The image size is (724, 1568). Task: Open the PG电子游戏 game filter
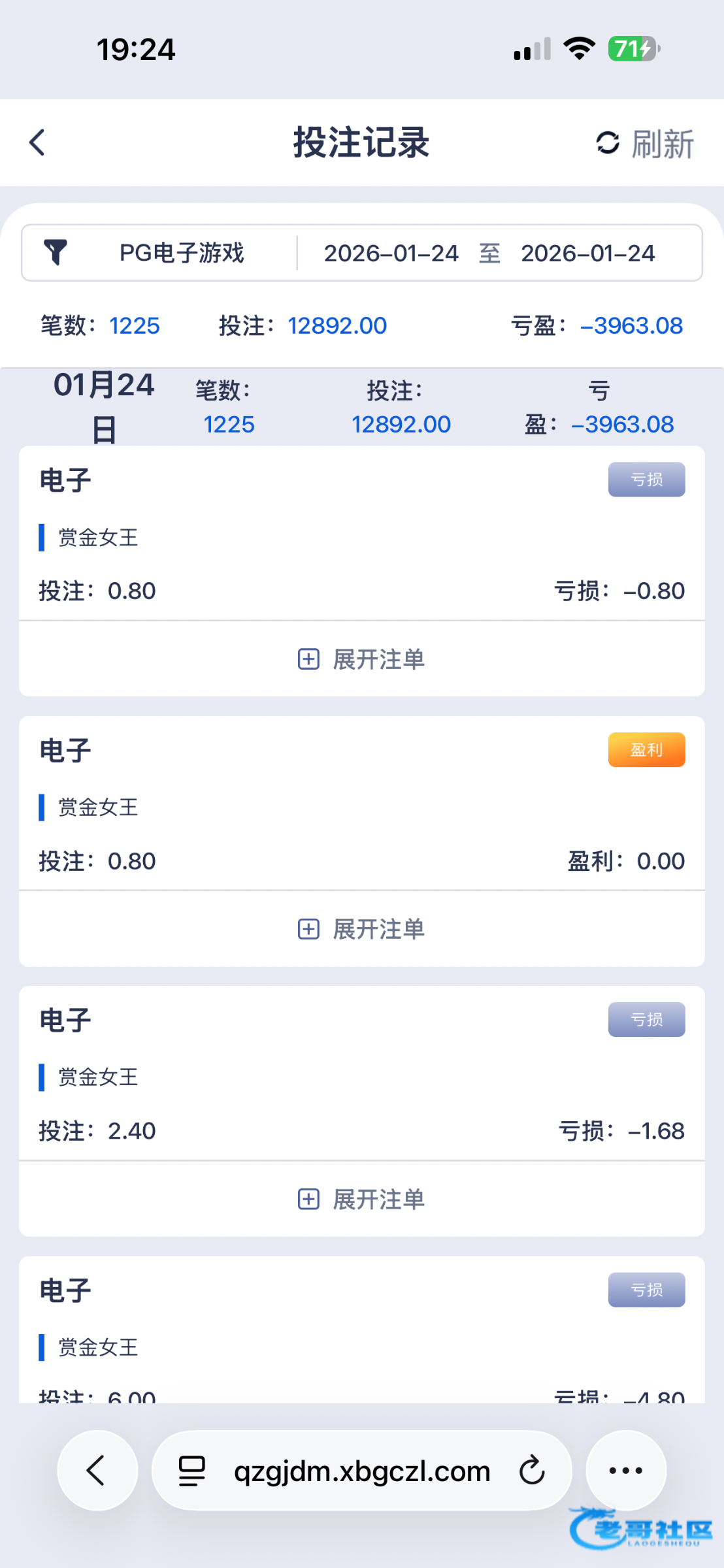click(181, 253)
